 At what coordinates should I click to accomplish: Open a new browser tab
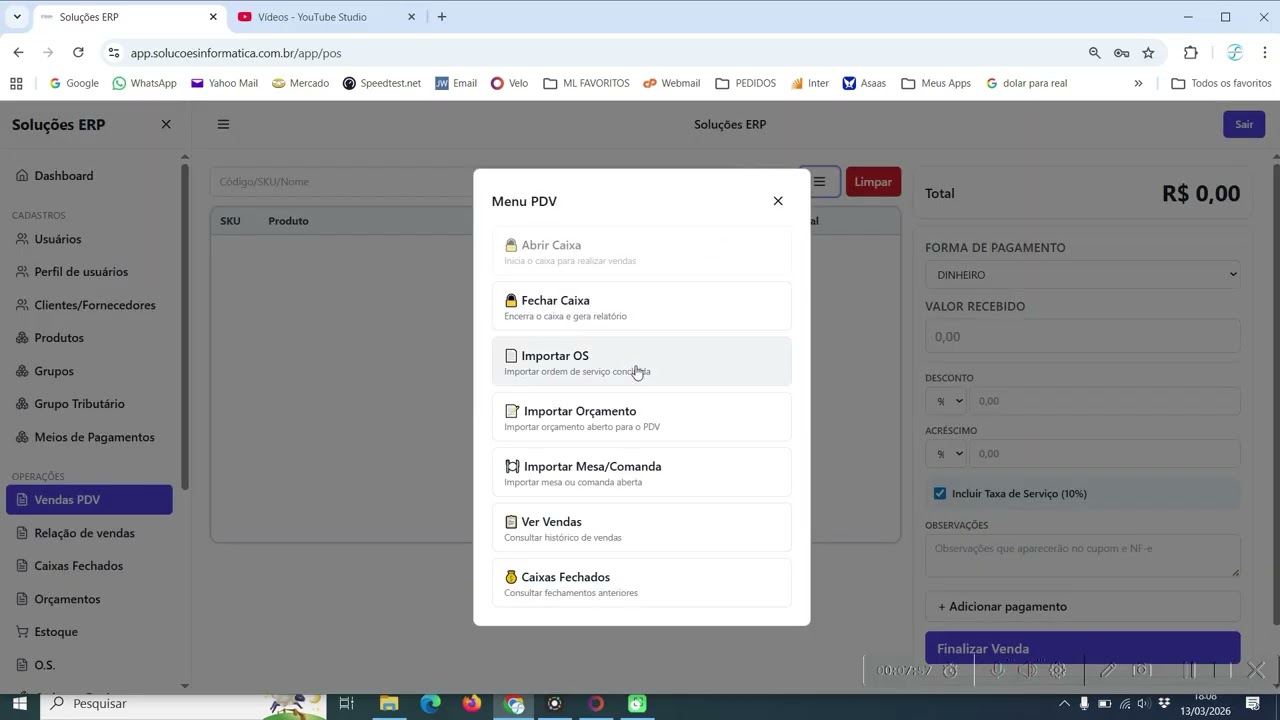point(442,17)
